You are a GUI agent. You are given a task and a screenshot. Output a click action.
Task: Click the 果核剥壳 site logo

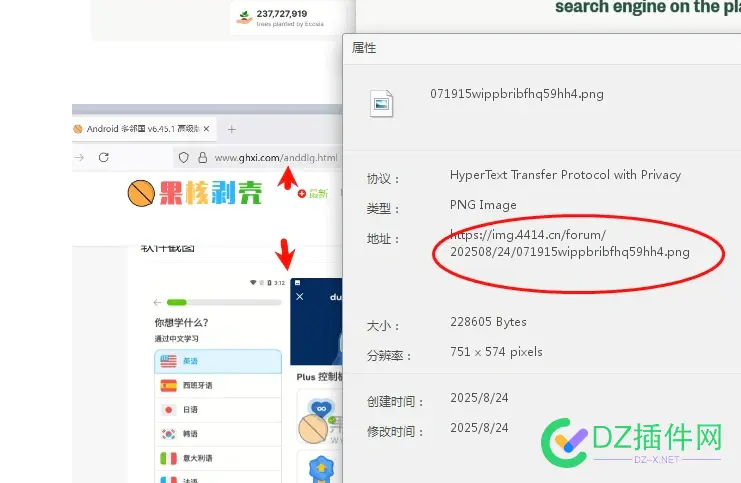195,192
